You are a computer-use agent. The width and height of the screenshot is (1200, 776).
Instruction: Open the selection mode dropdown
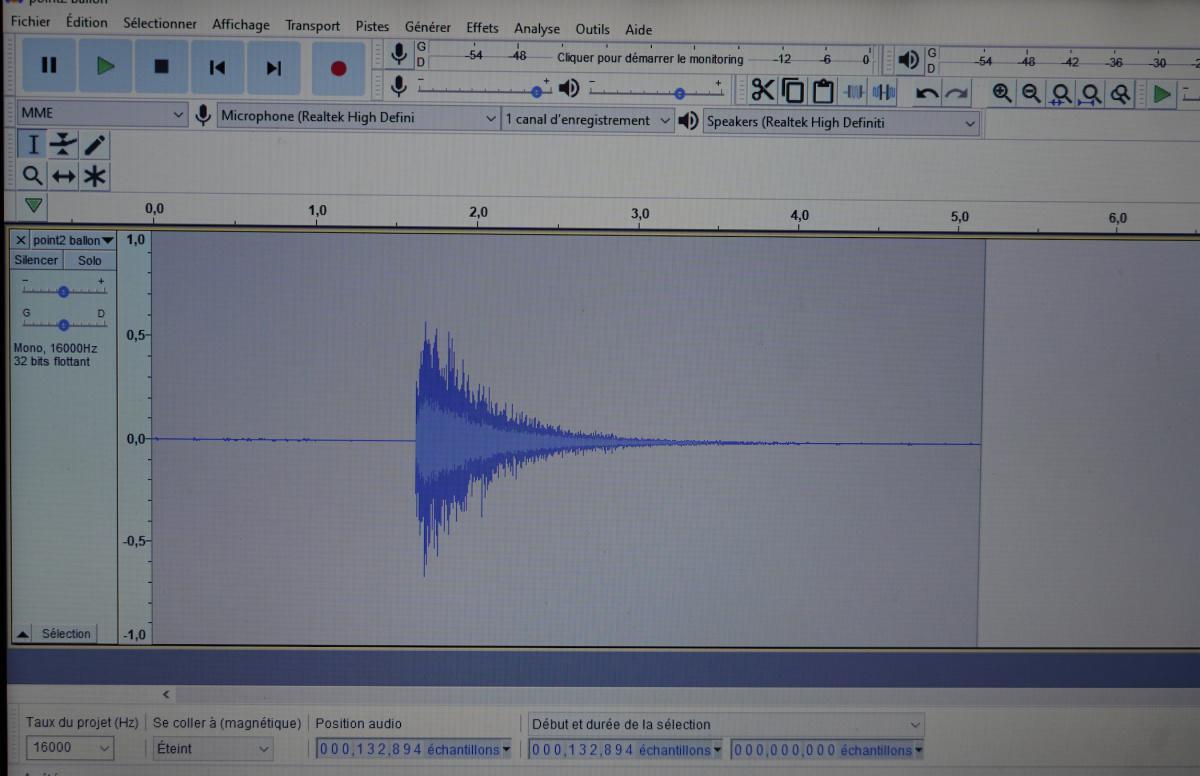pyautogui.click(x=725, y=724)
